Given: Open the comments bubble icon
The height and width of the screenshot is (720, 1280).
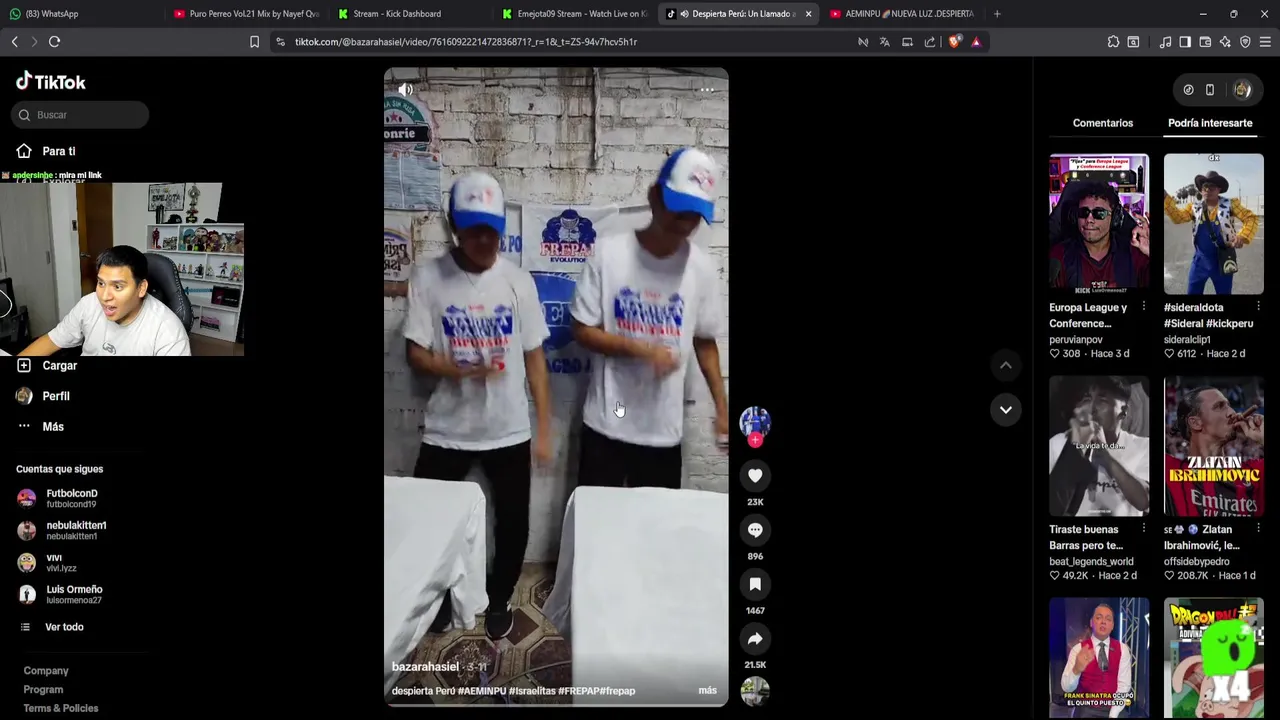Looking at the screenshot, I should click(x=755, y=530).
